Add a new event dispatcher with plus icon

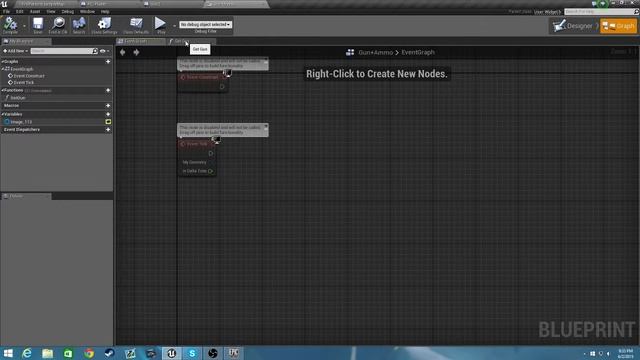click(x=108, y=130)
